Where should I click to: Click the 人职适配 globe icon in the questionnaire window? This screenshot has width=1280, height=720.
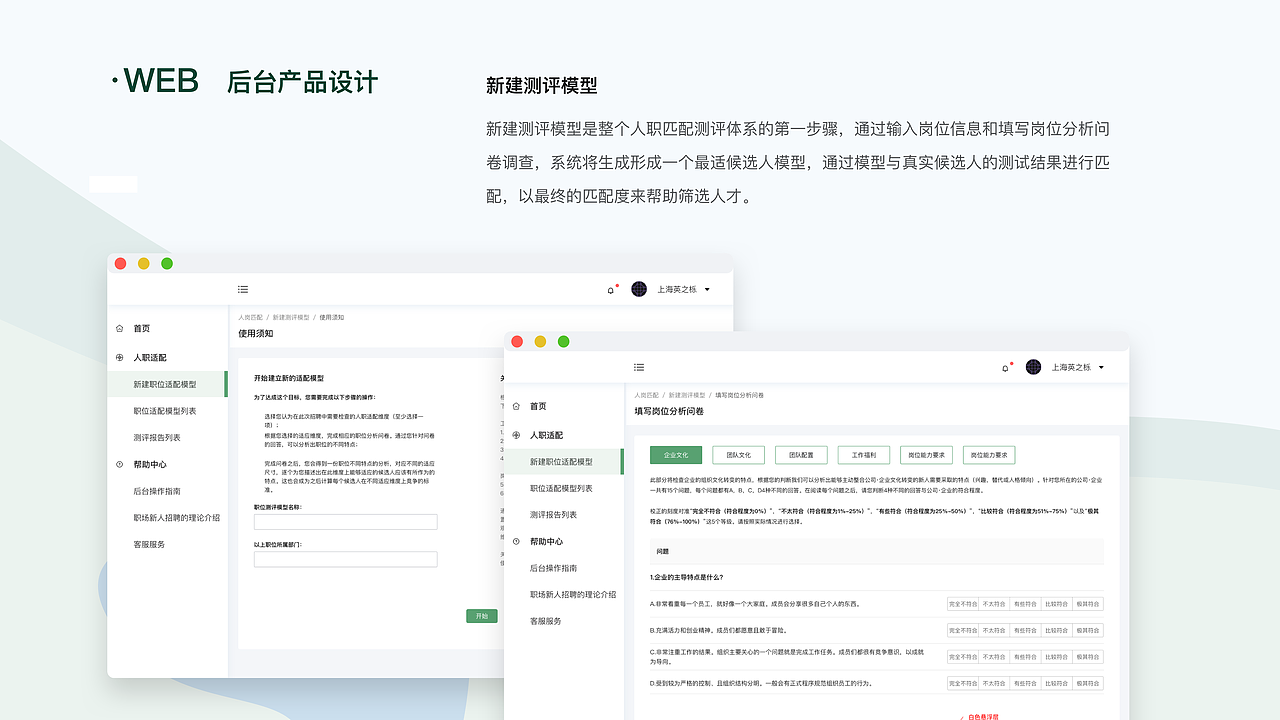coord(516,435)
